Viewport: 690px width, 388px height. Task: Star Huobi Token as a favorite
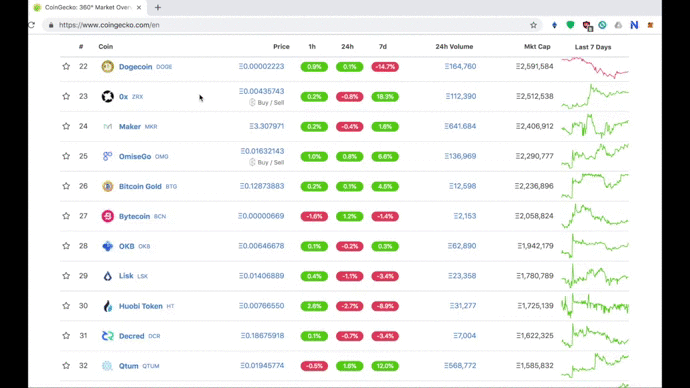[x=66, y=306]
